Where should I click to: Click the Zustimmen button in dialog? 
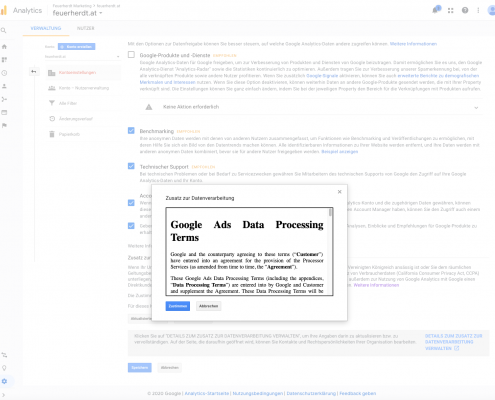coord(178,306)
